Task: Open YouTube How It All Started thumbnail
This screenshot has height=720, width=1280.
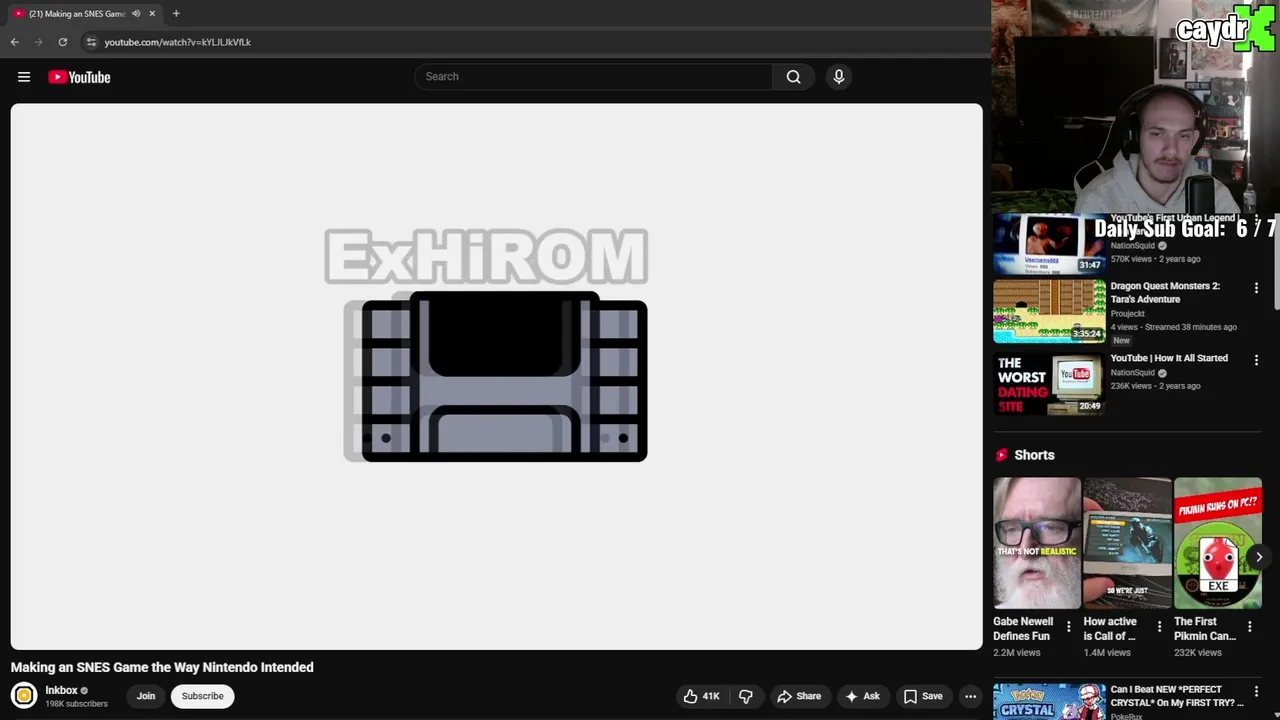Action: coord(1049,383)
